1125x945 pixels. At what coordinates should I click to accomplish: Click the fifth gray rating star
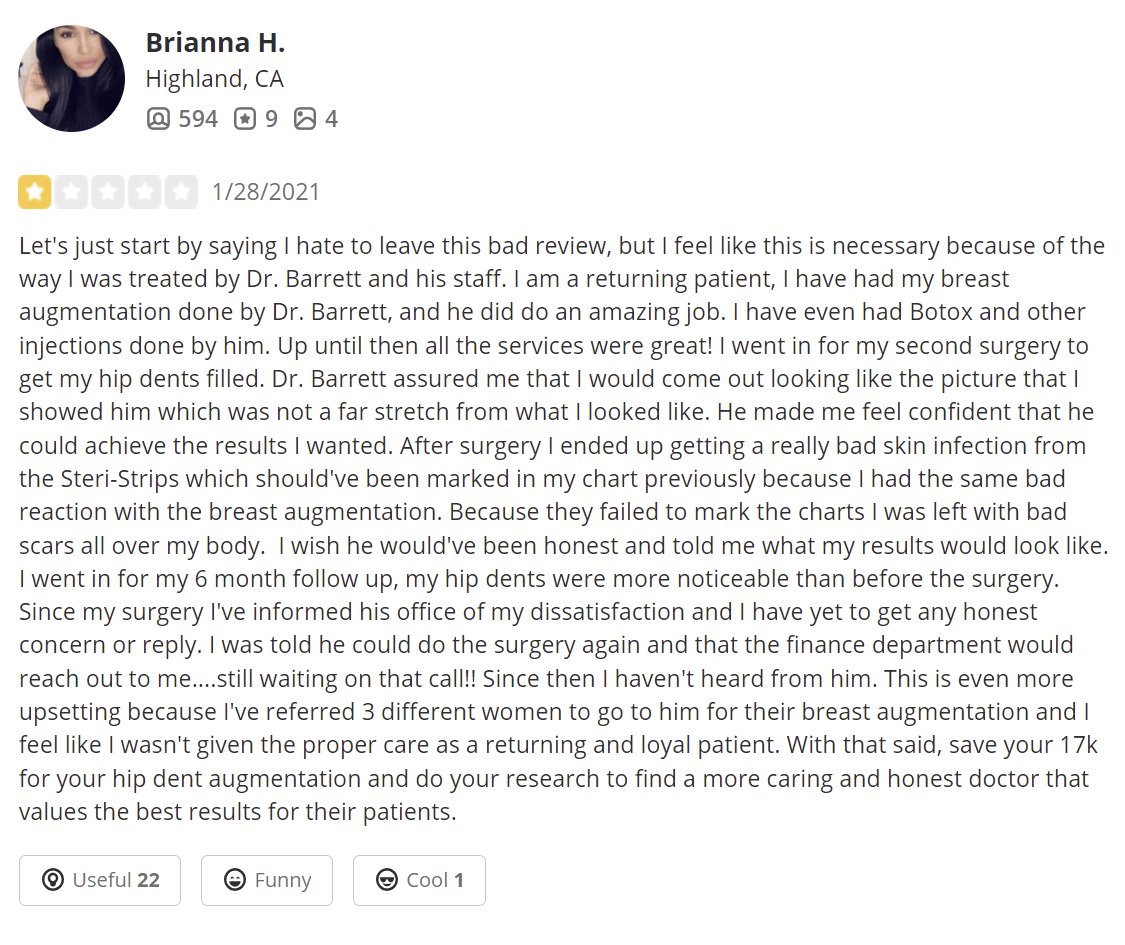[181, 192]
